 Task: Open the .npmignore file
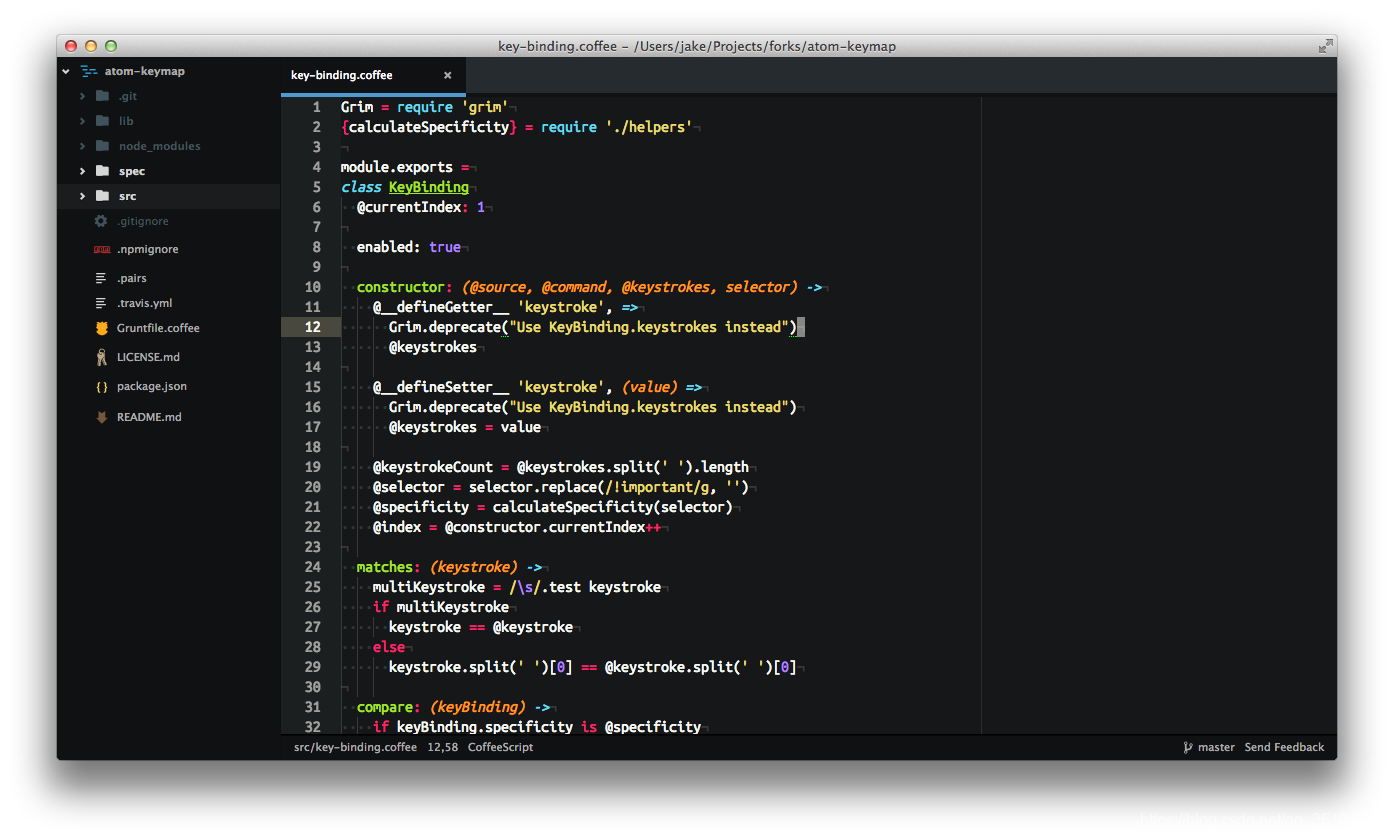point(147,249)
